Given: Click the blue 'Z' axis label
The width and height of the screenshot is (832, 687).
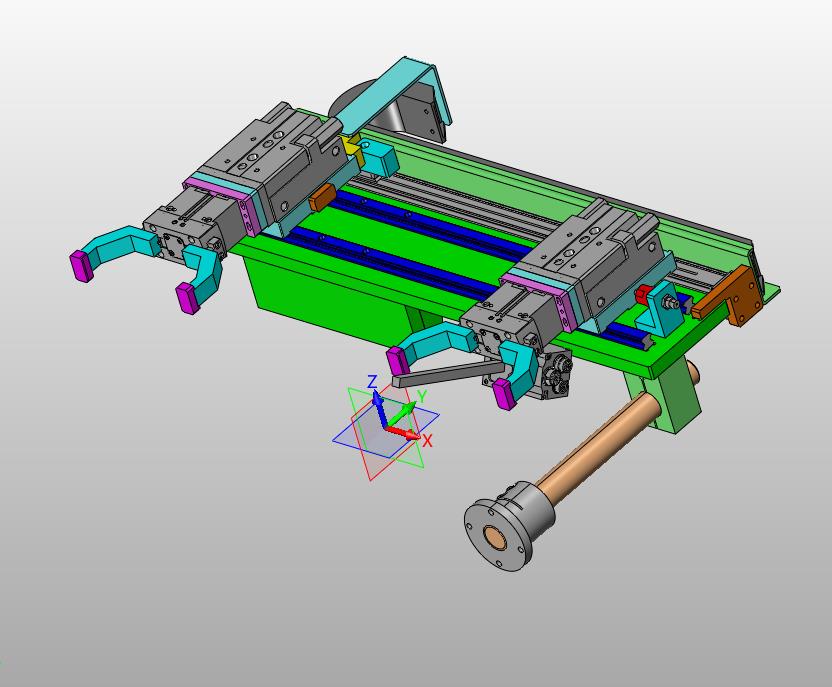Looking at the screenshot, I should (x=372, y=381).
